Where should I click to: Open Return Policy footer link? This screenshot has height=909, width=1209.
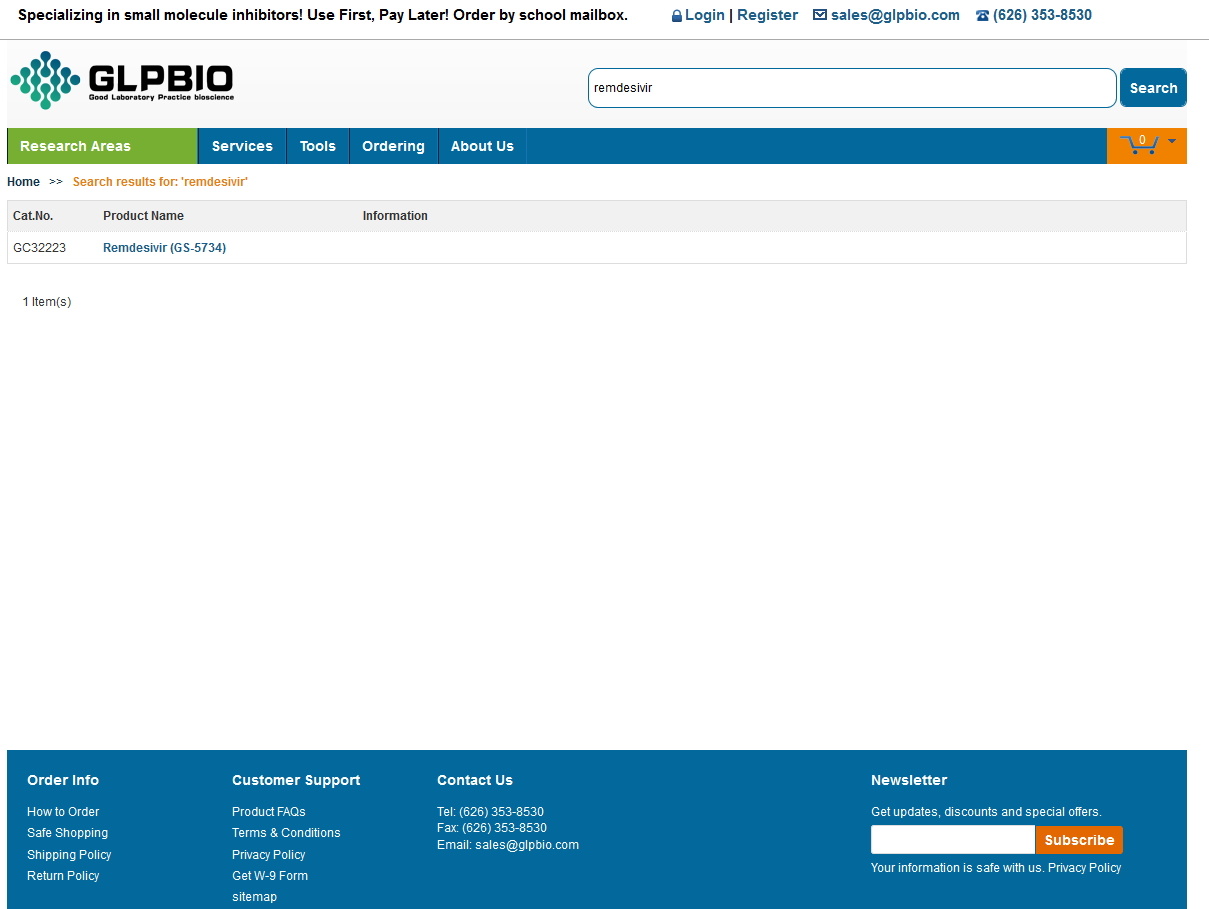63,876
